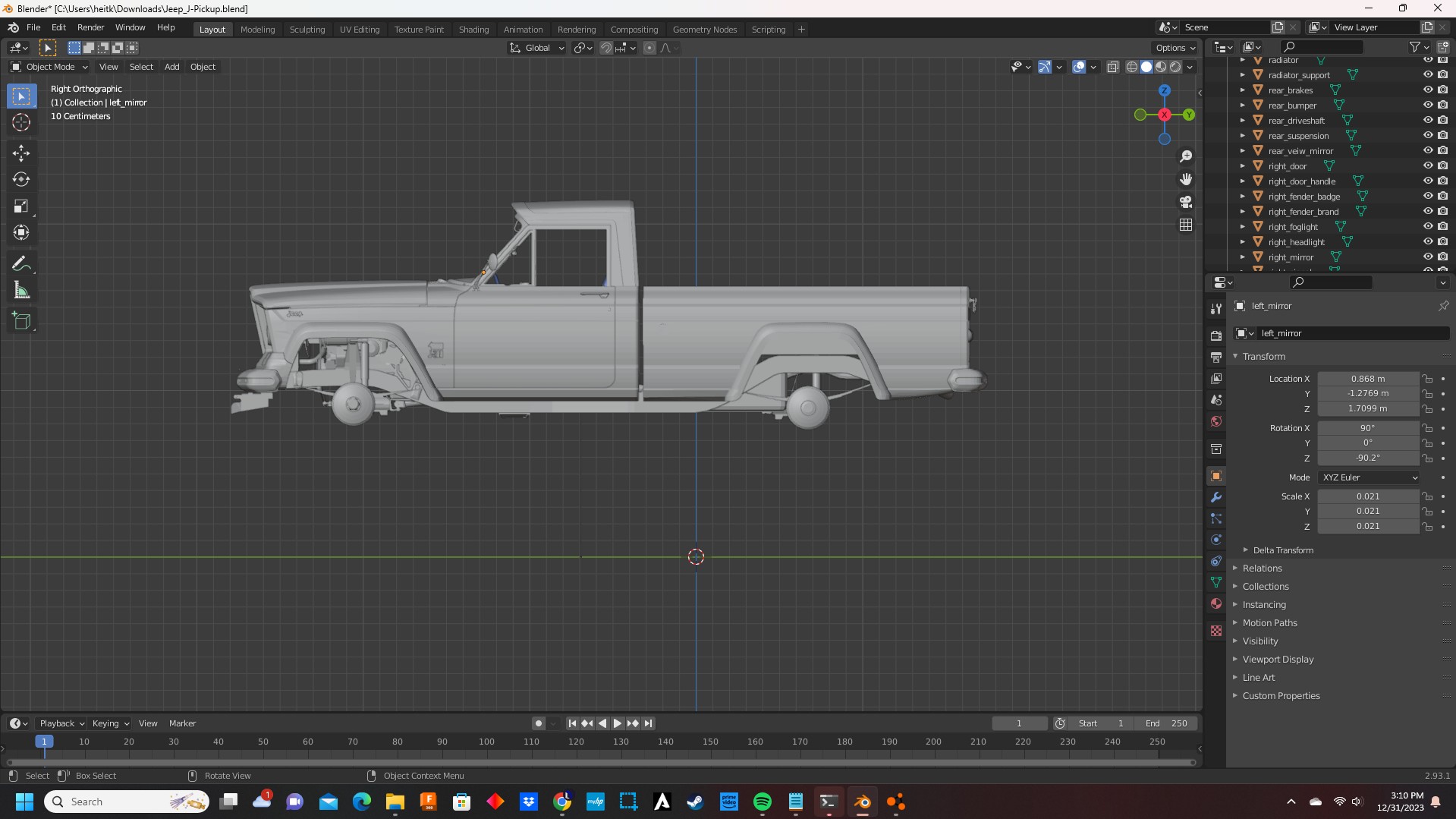Open the Object Mode dropdown
This screenshot has height=819, width=1456.
pos(49,67)
